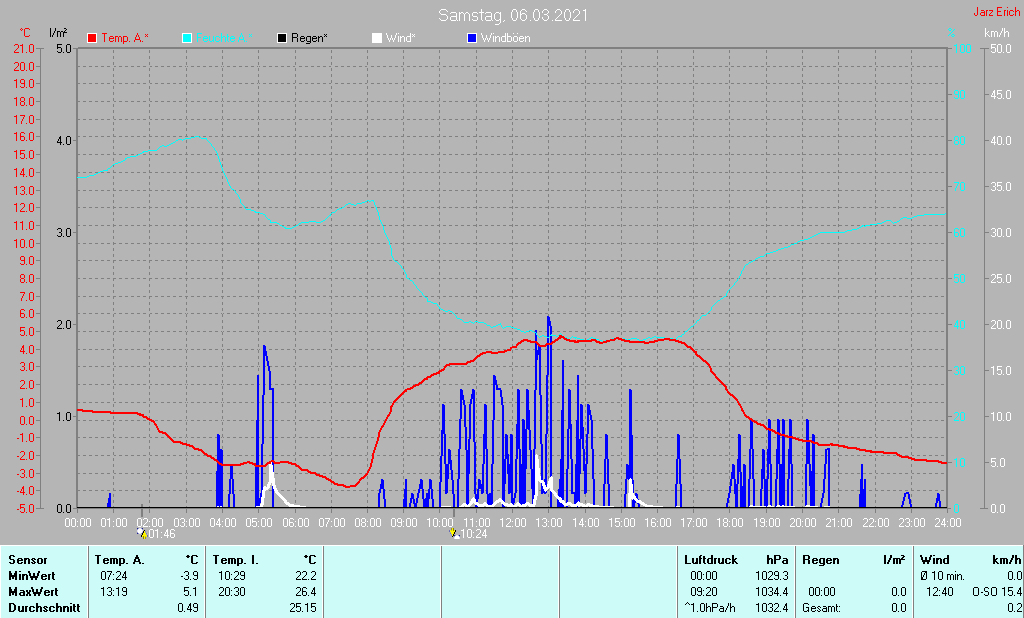
Task: Click the Jarz Erich author label
Action: 995,13
